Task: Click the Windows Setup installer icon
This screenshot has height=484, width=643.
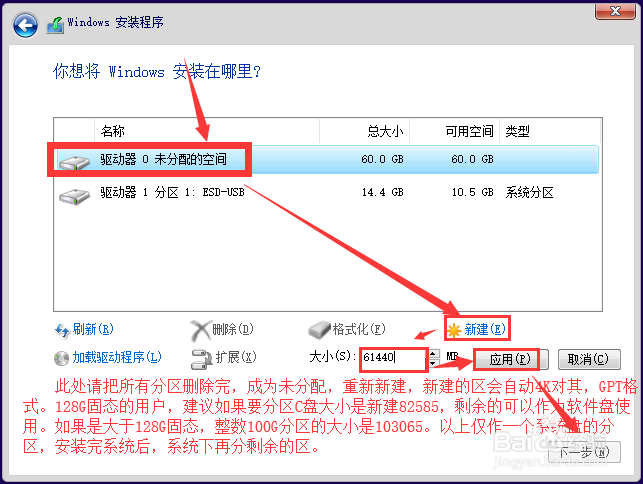Action: click(55, 25)
